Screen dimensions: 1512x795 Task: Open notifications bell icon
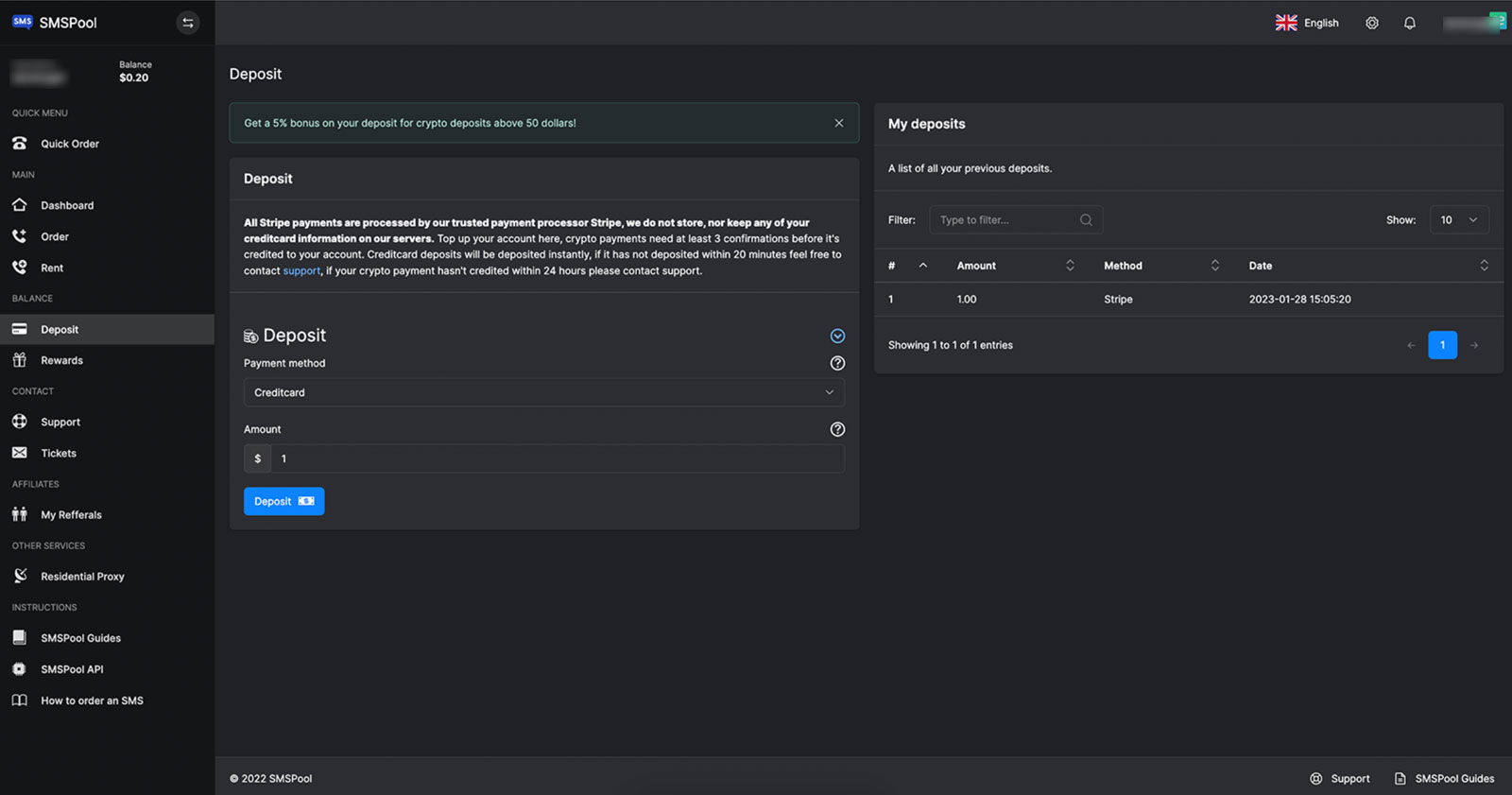pos(1410,23)
